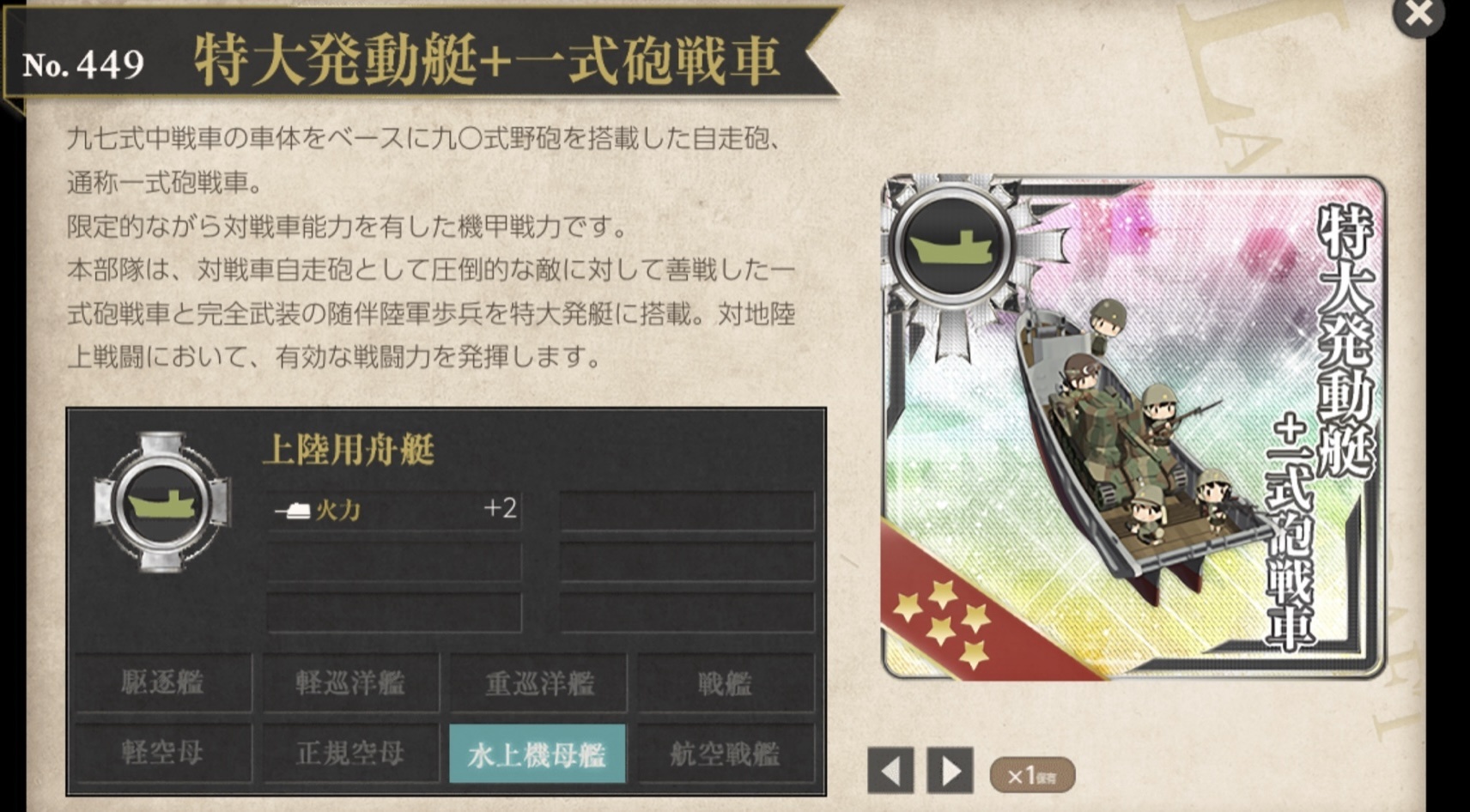
Task: Close the equipment detail window
Action: tap(1418, 15)
